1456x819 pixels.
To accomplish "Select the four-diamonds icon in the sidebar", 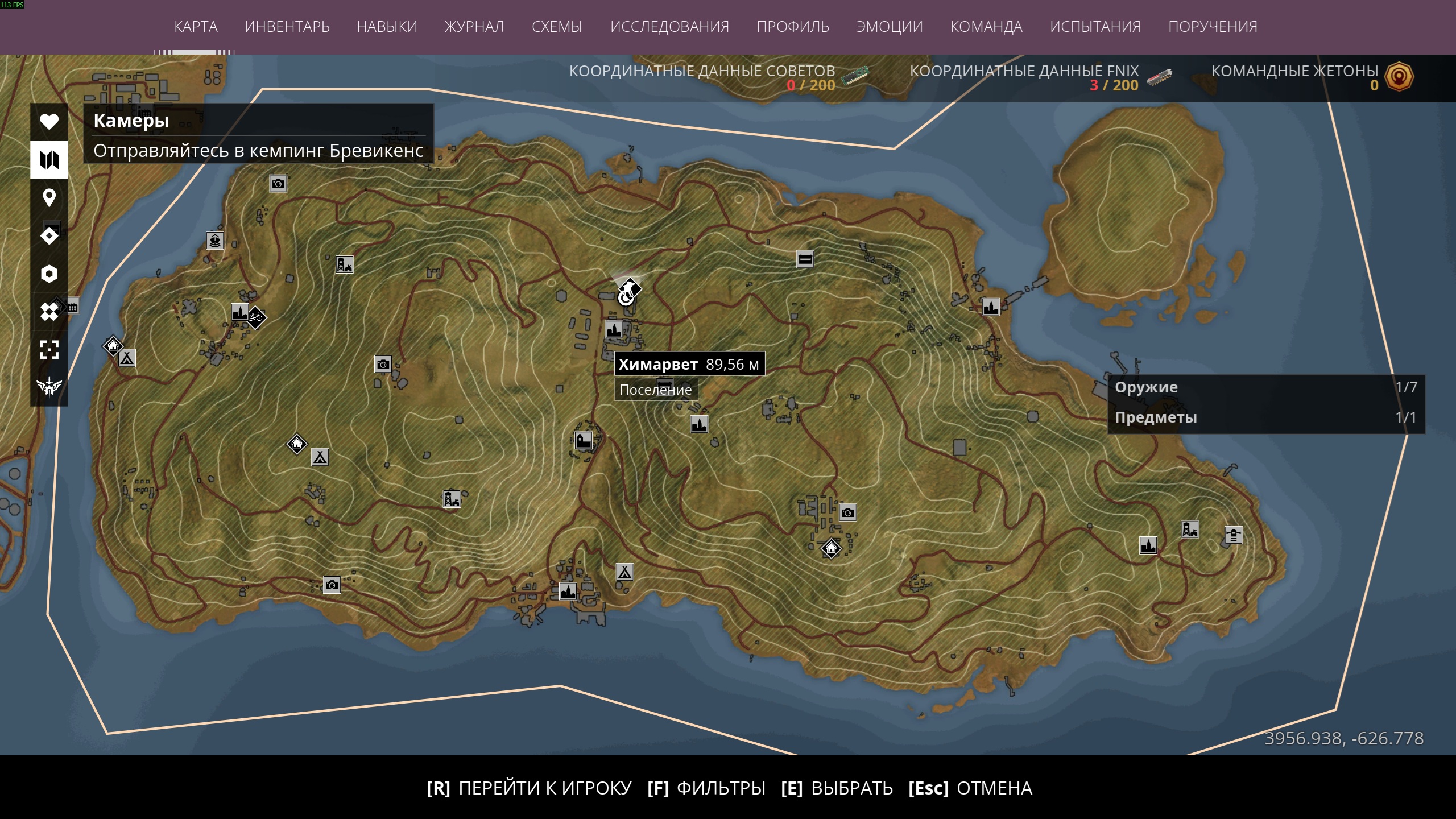I will [x=49, y=312].
